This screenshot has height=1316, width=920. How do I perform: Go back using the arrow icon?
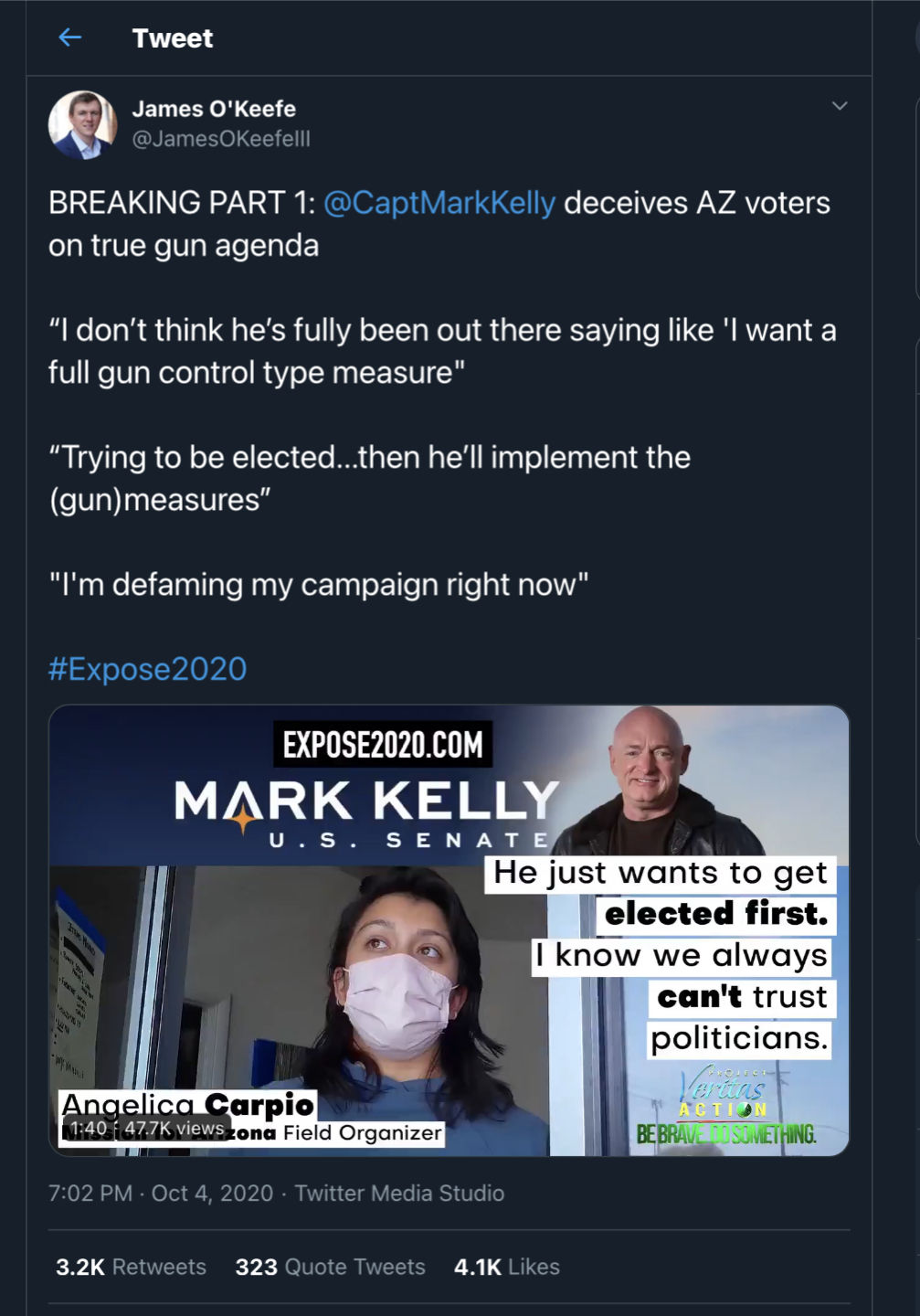pyautogui.click(x=70, y=37)
